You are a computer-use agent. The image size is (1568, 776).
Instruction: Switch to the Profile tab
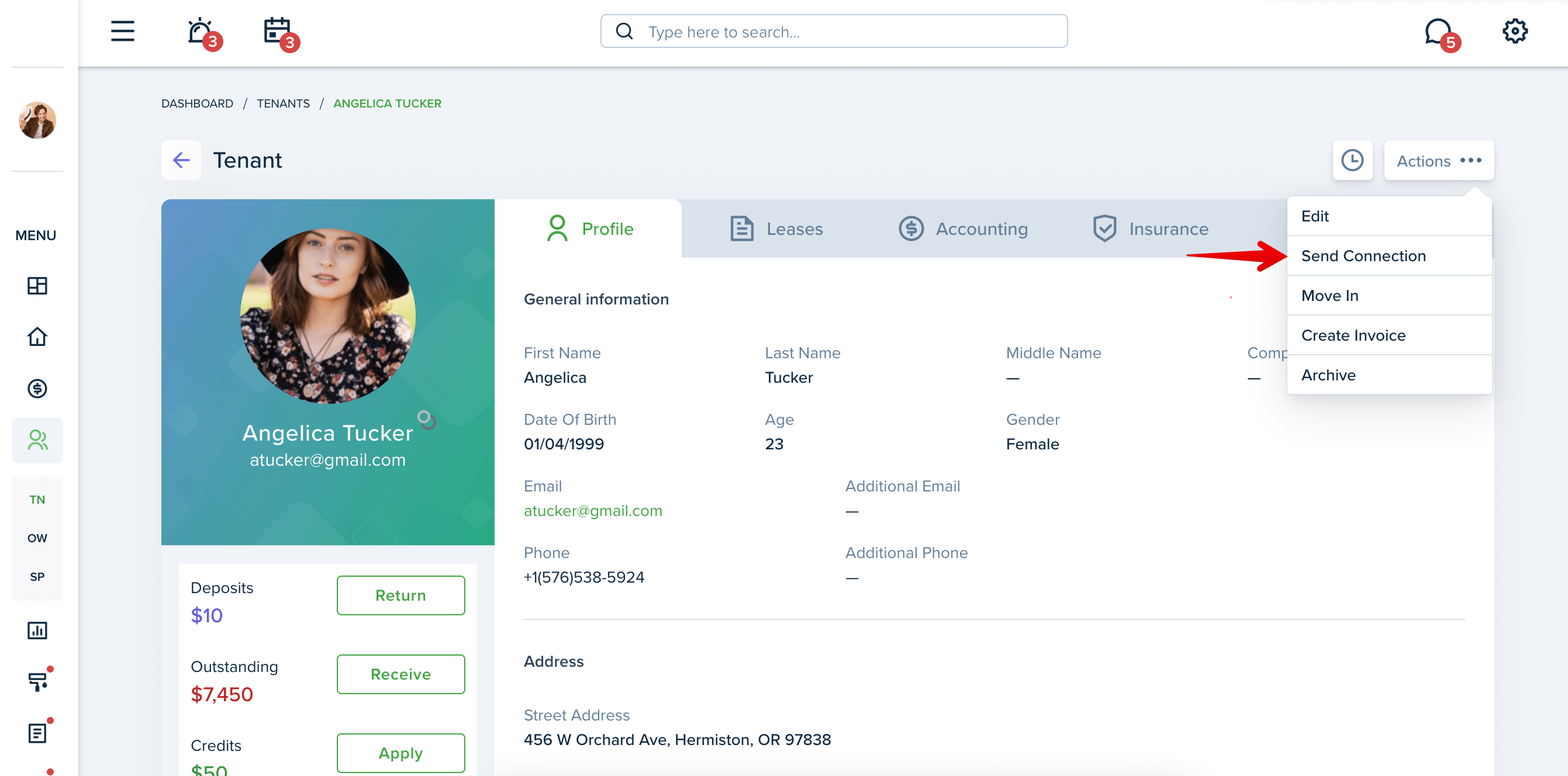click(588, 228)
